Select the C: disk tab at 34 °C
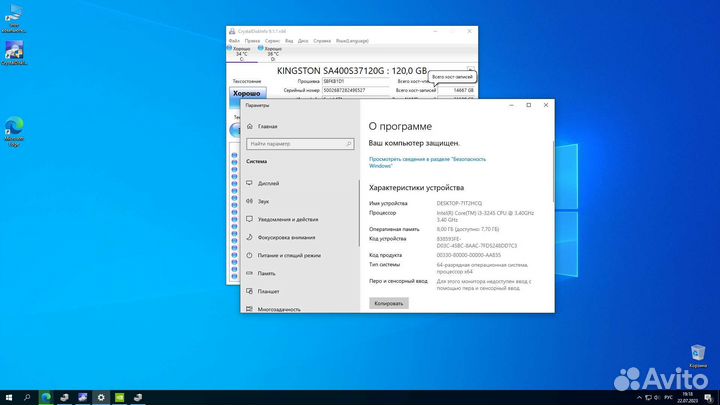Viewport: 720px width, 405px height. pos(242,53)
